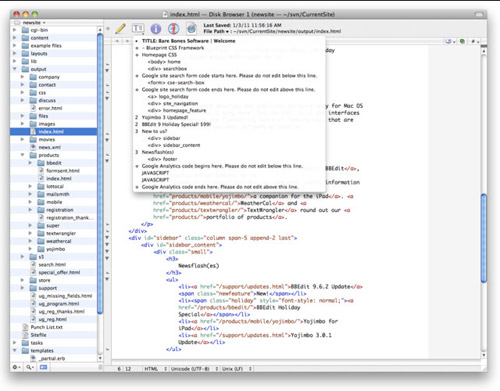Click the search.html file icon
This screenshot has width=500, height=391.
point(33,264)
